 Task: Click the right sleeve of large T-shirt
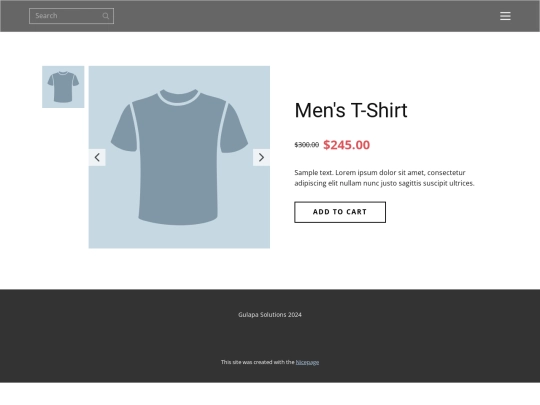[x=234, y=129]
